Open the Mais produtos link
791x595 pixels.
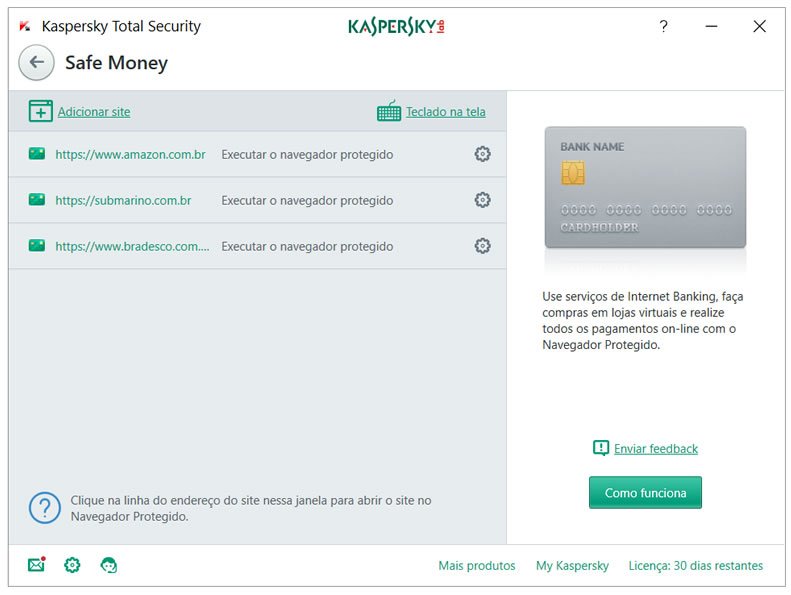(477, 565)
